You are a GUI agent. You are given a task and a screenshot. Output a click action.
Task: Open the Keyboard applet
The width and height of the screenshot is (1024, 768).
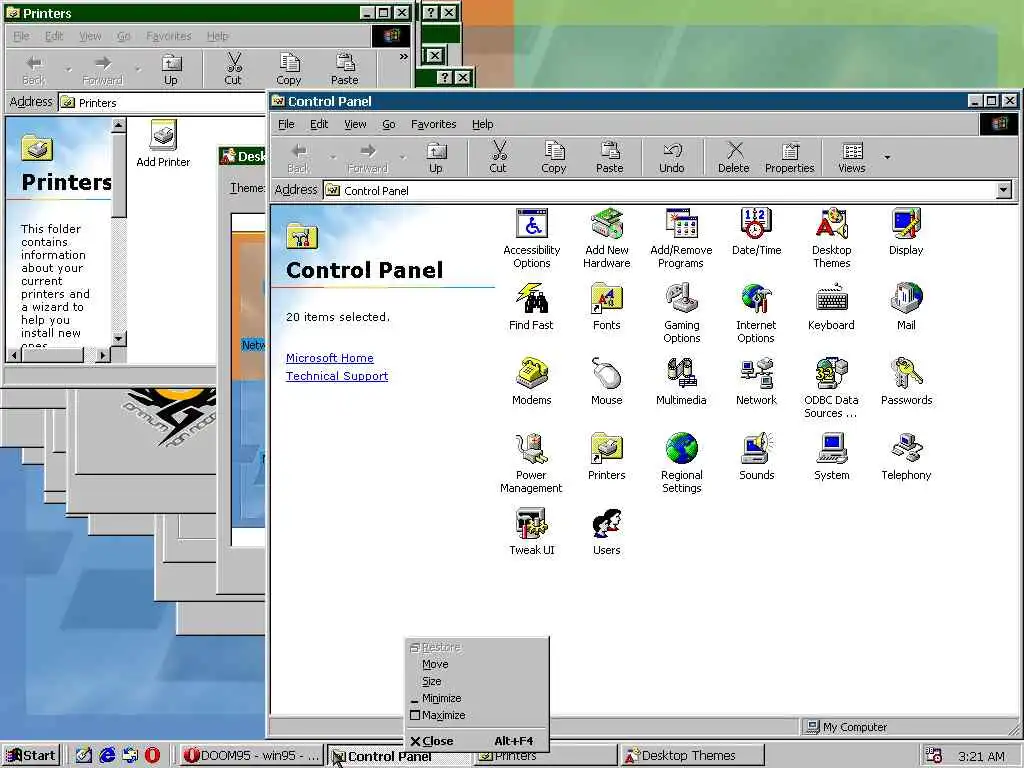(831, 307)
